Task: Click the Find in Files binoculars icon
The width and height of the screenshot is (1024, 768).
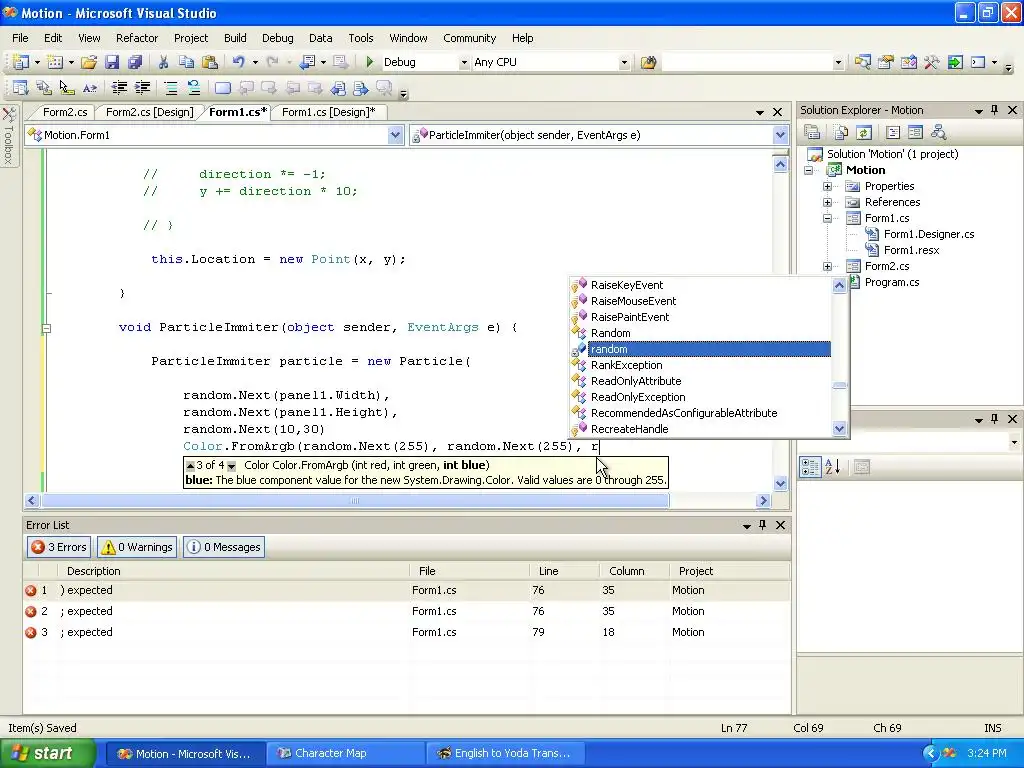Action: click(648, 62)
